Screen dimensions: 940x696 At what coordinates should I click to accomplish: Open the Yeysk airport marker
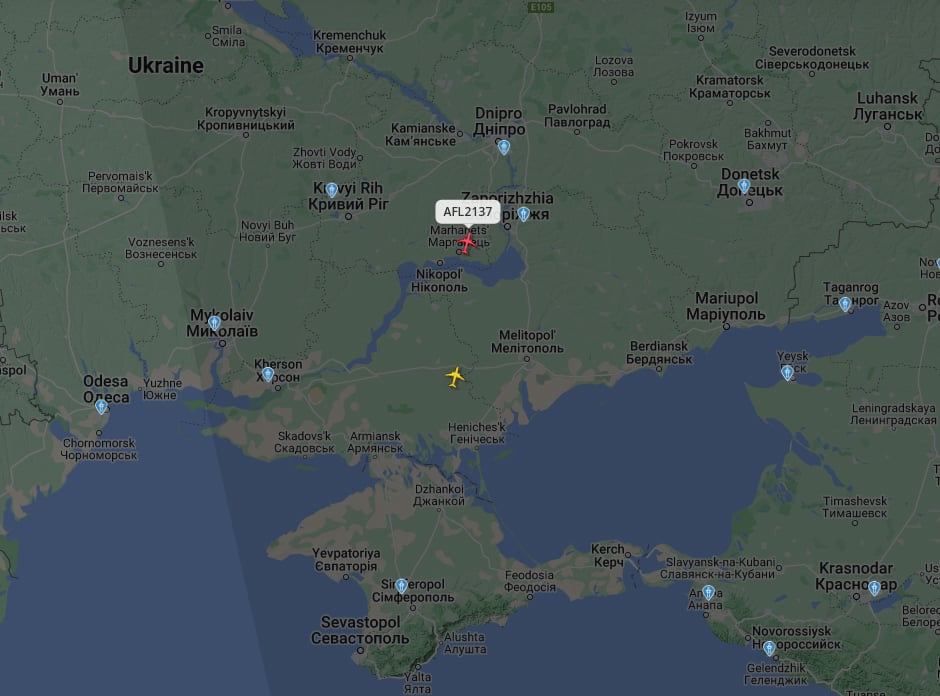point(788,373)
